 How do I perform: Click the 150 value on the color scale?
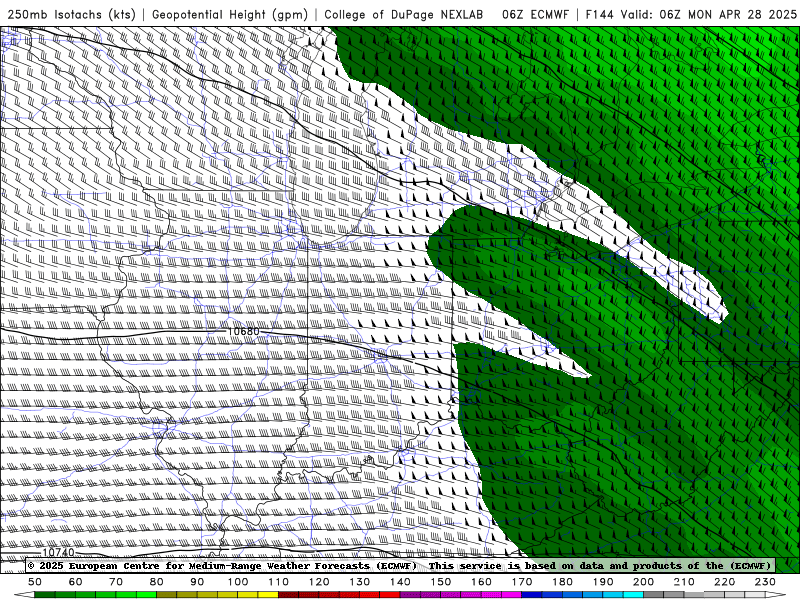click(441, 582)
